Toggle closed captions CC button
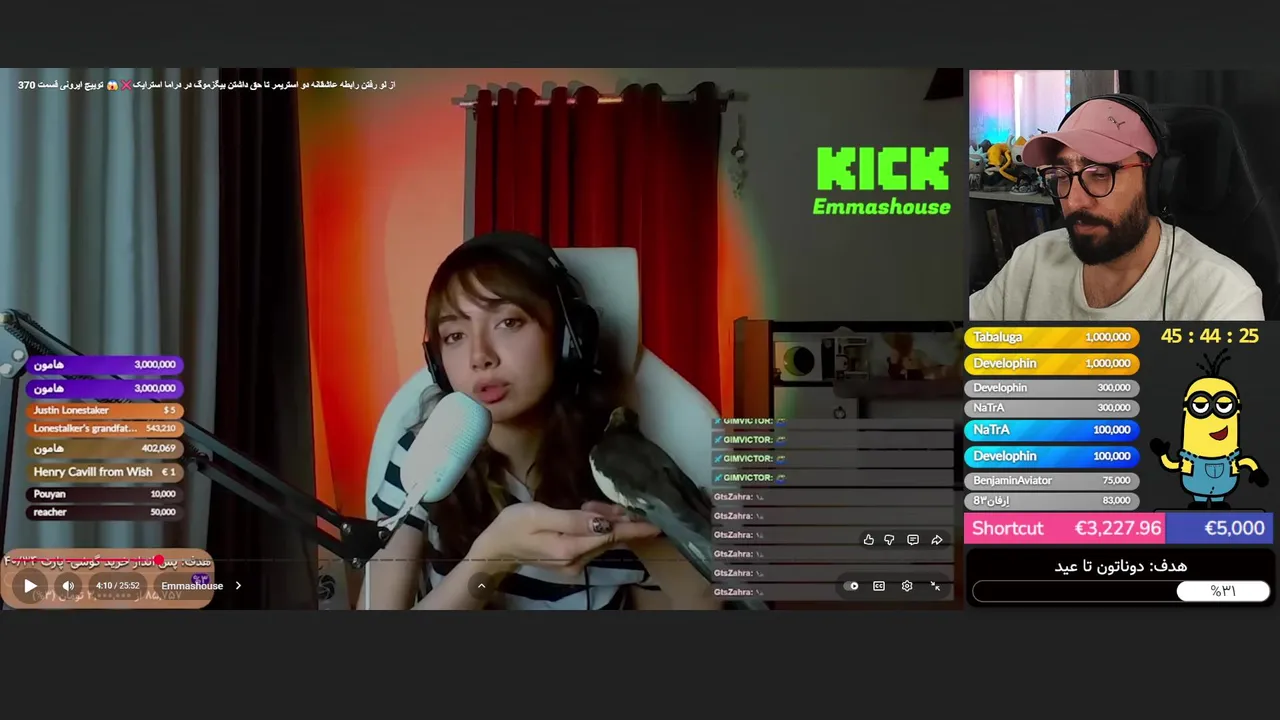Screen dimensions: 1280x720 click(x=879, y=586)
